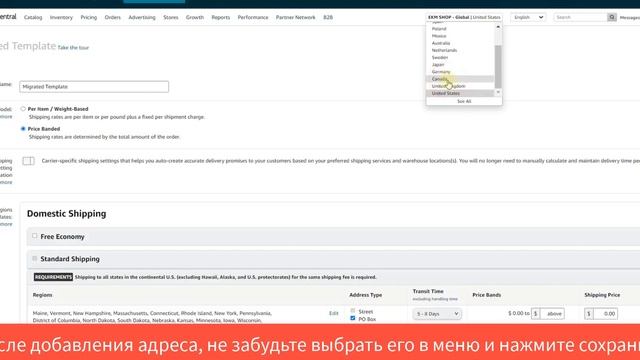
Task: Click the marketplace list scroll-up arrow
Action: click(x=498, y=27)
